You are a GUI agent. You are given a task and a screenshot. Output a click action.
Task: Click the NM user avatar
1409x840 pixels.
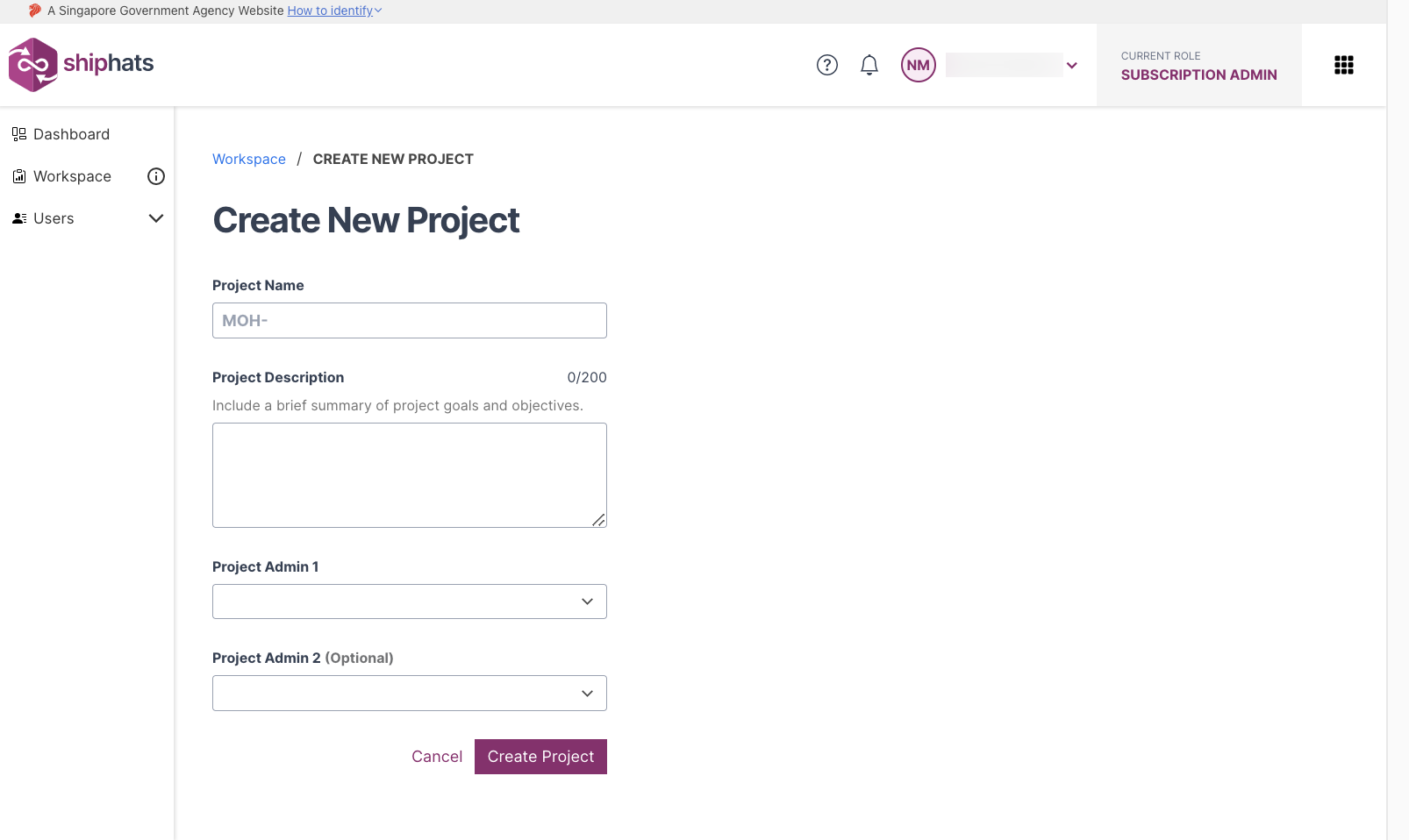pyautogui.click(x=919, y=65)
